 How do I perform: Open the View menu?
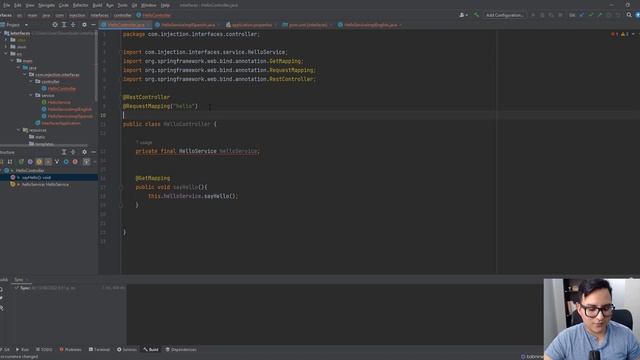[x=30, y=5]
